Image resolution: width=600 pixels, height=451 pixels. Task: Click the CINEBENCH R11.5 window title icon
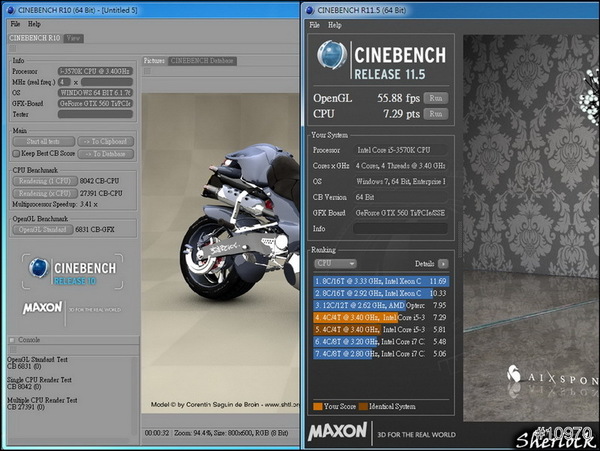(x=311, y=8)
